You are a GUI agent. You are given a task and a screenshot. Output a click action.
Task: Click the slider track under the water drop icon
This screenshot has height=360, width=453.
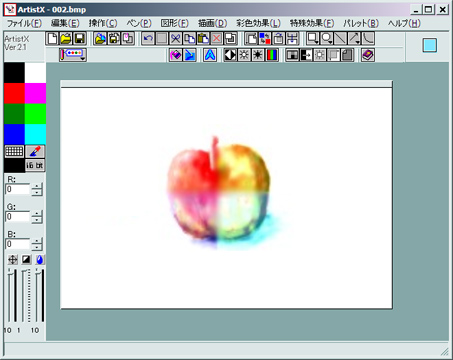click(x=40, y=295)
